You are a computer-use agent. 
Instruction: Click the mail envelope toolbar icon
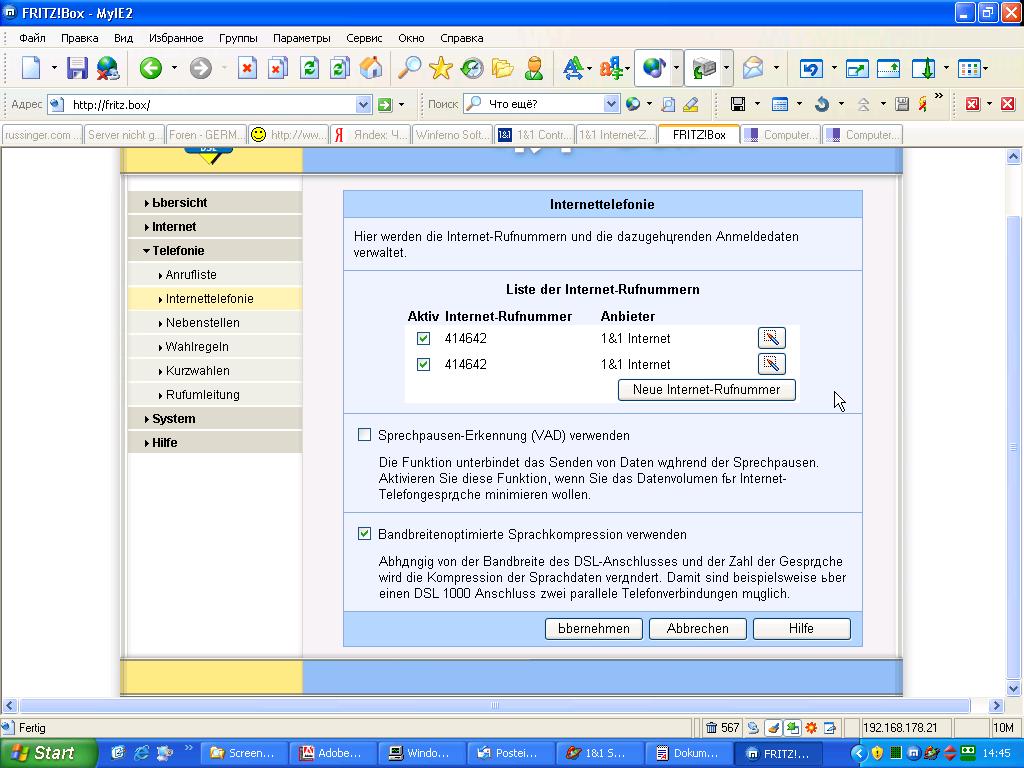click(752, 68)
